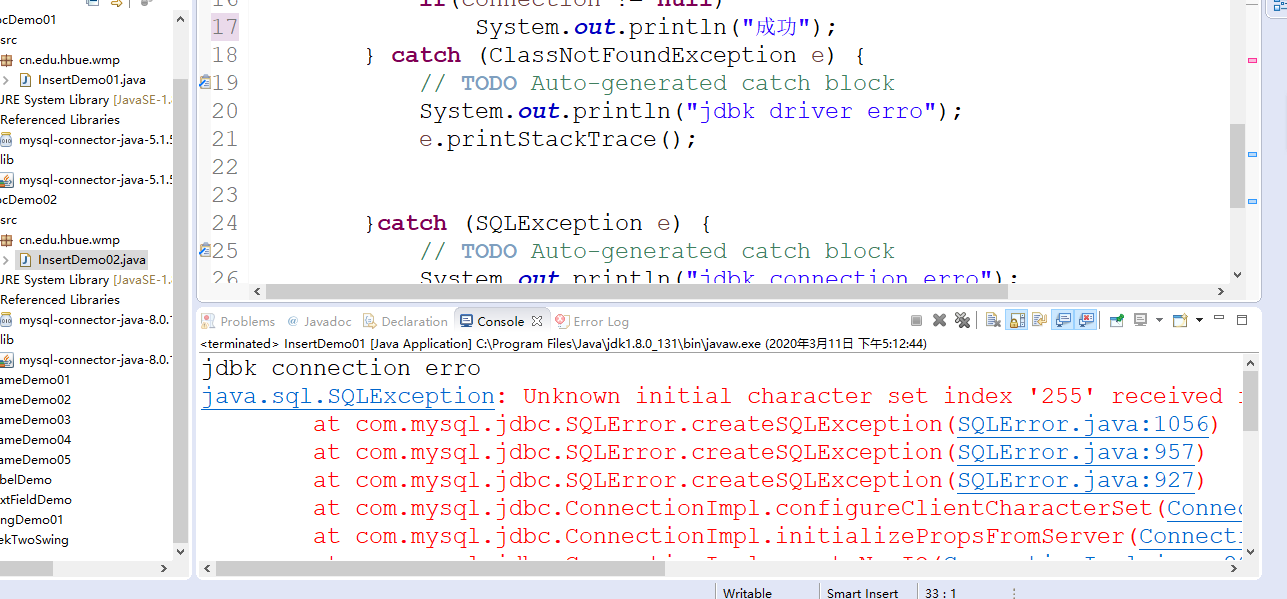Click the Package Explorer scroll down arrow
Screen dimensions: 1287x599
coord(180,551)
